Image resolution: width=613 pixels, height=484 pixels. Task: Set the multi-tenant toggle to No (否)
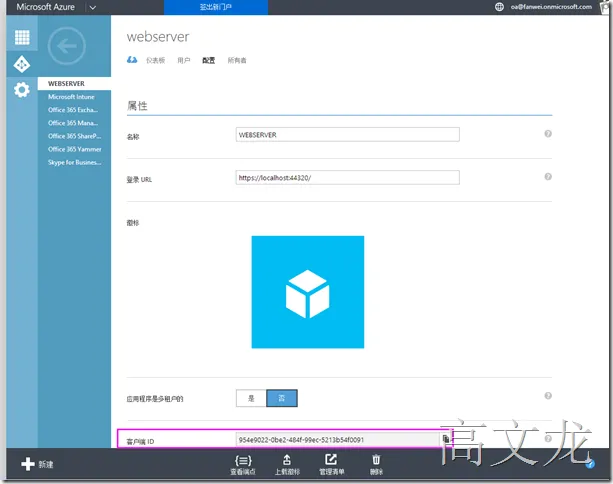click(x=281, y=398)
